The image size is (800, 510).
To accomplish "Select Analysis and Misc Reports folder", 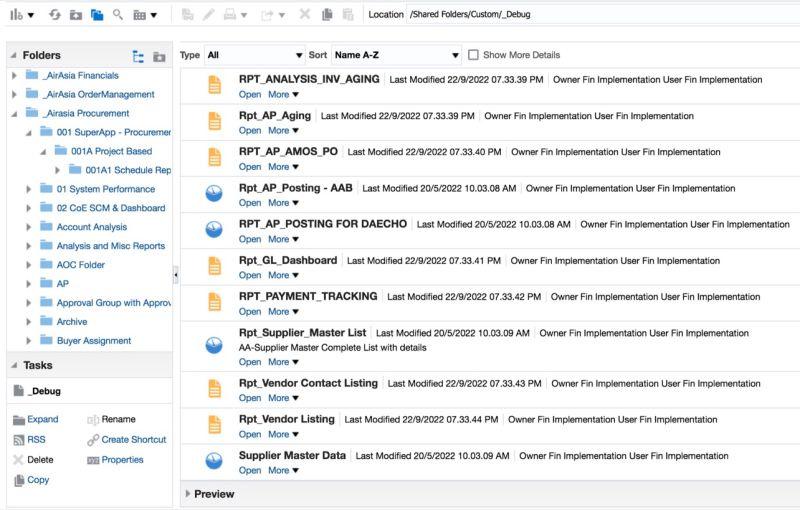I will 111,245.
